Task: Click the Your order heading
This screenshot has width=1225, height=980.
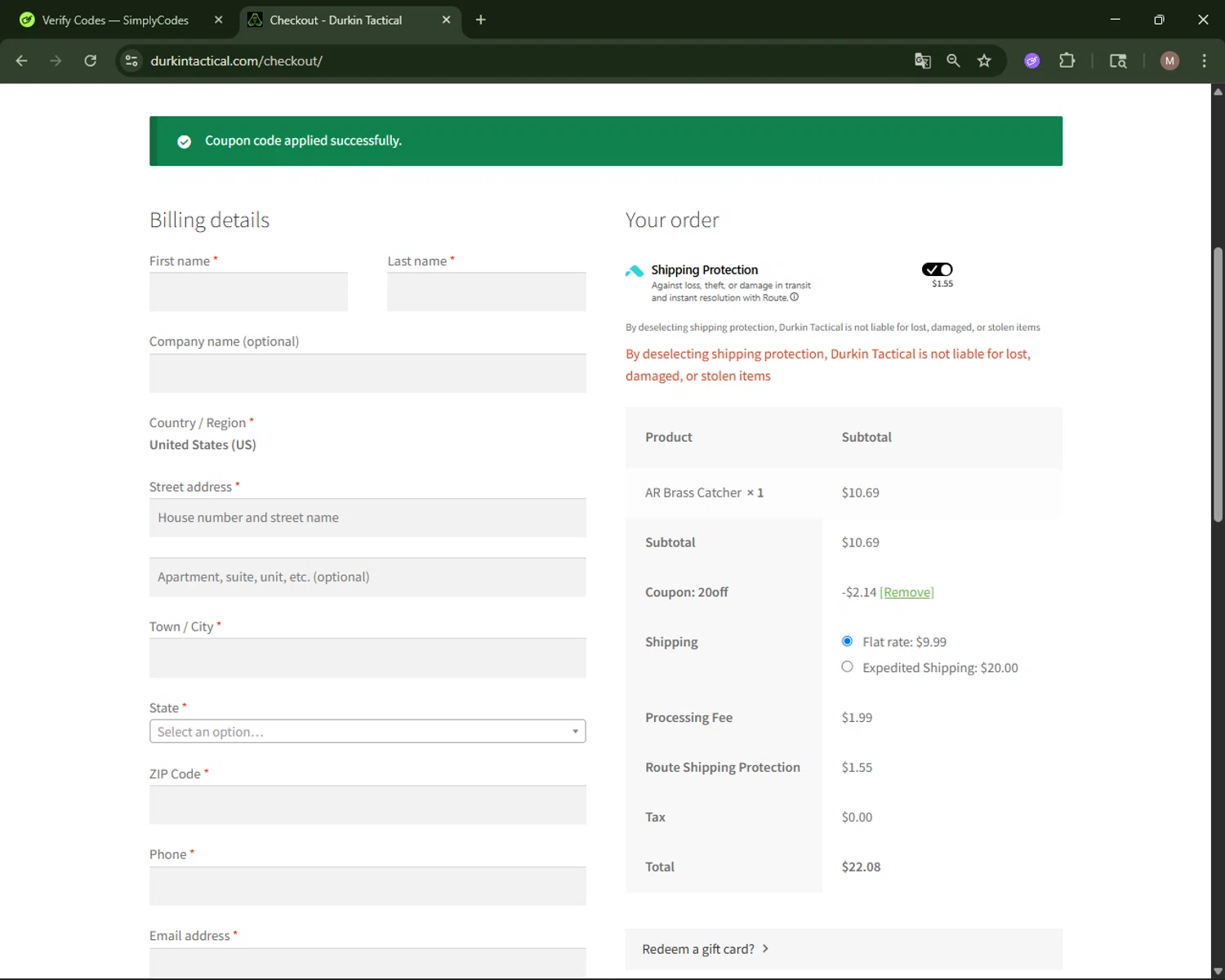Action: (672, 220)
